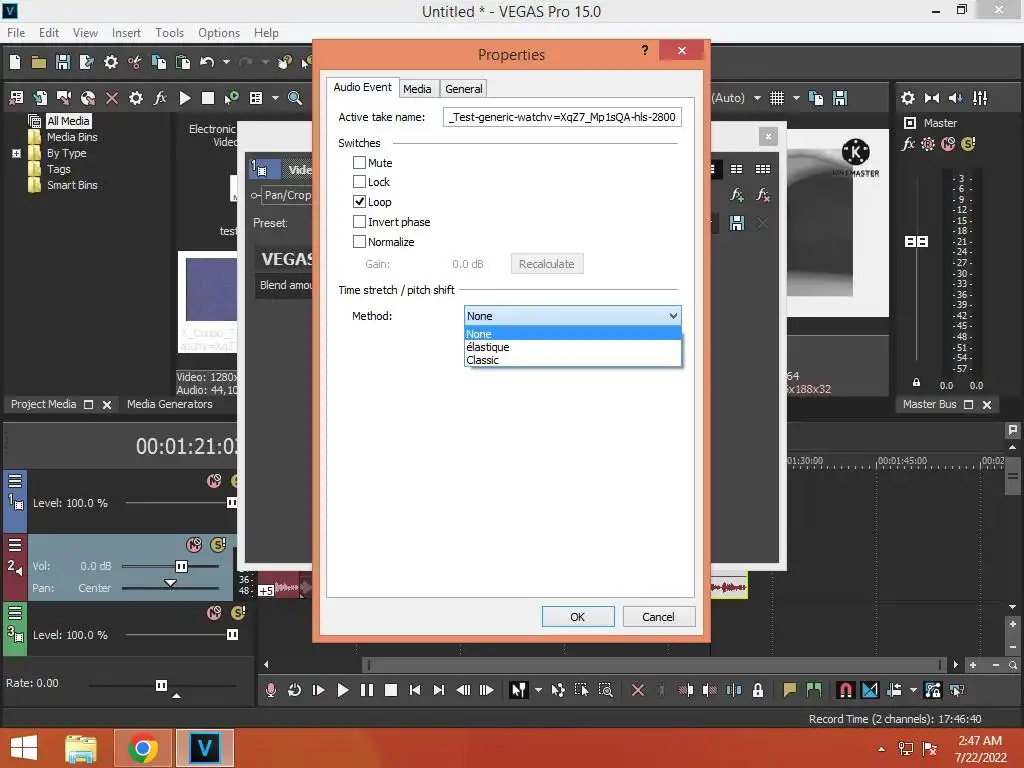Viewport: 1024px width, 768px height.
Task: Enable the Invert phase checkbox
Action: tap(359, 222)
